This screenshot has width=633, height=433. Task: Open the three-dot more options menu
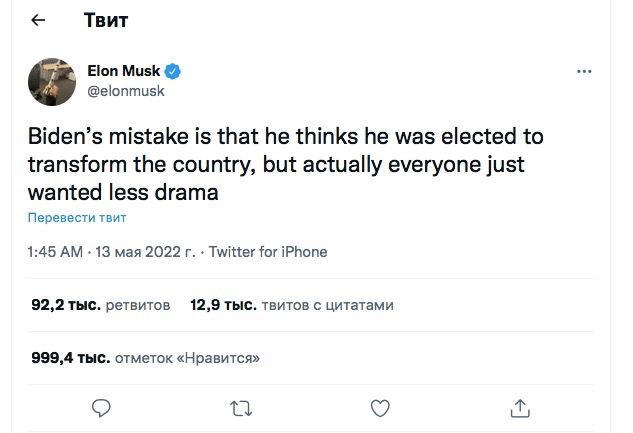[584, 73]
